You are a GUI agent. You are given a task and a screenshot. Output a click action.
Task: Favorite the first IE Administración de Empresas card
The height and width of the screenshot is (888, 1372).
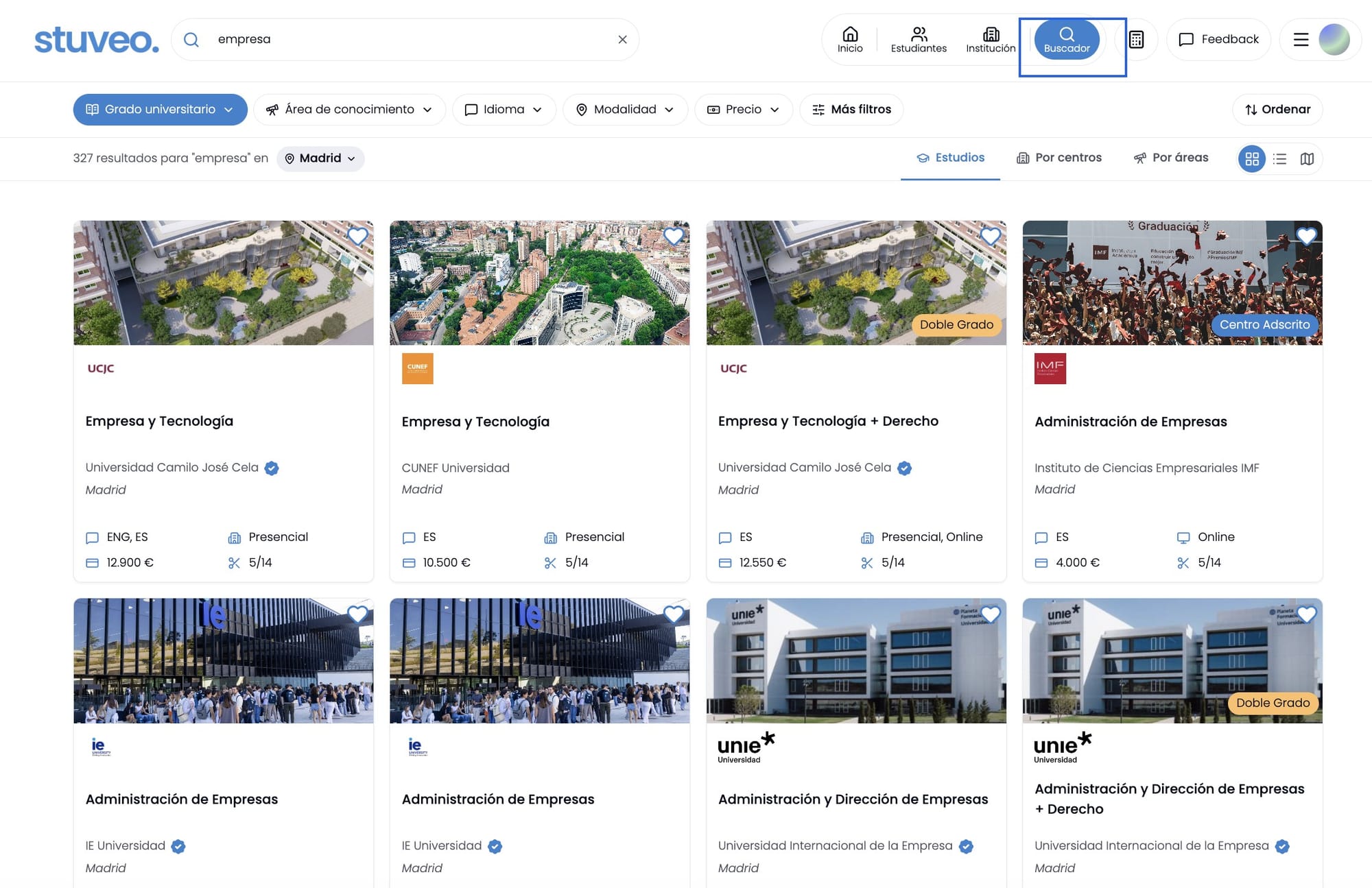357,614
